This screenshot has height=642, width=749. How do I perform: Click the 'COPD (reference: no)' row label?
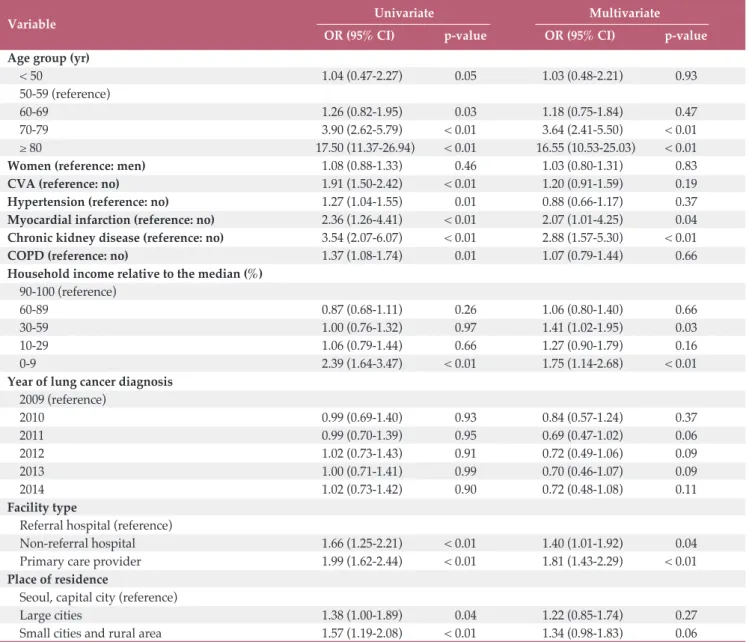pos(68,256)
